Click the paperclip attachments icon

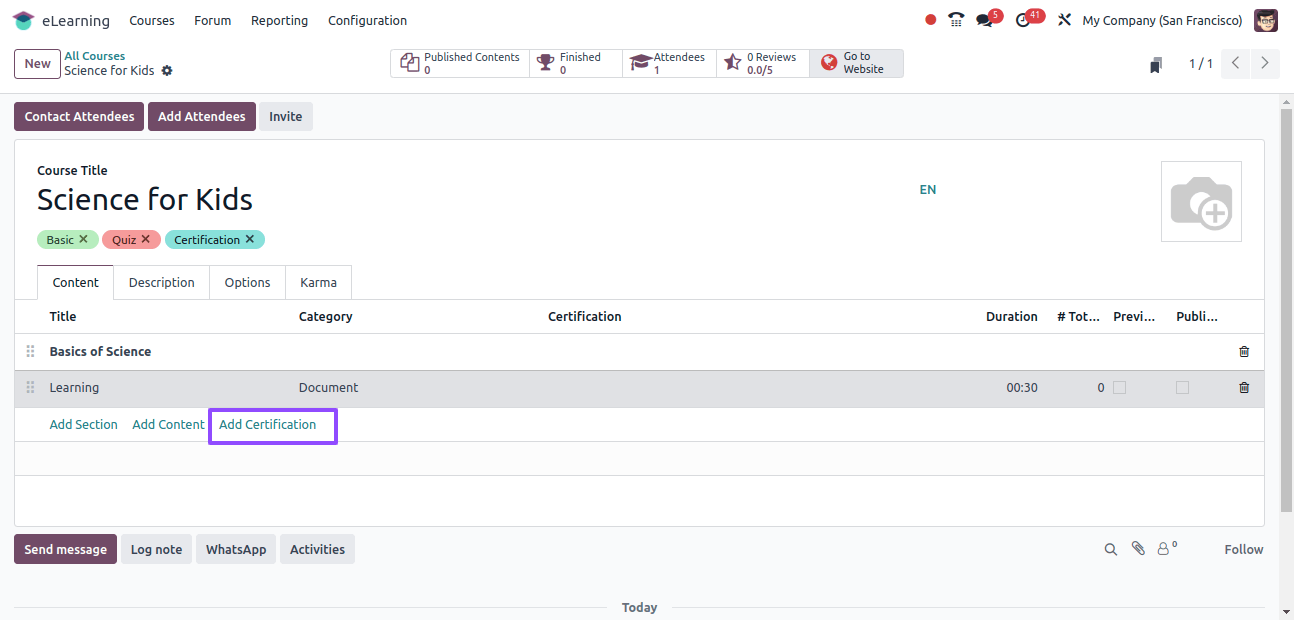pos(1138,549)
